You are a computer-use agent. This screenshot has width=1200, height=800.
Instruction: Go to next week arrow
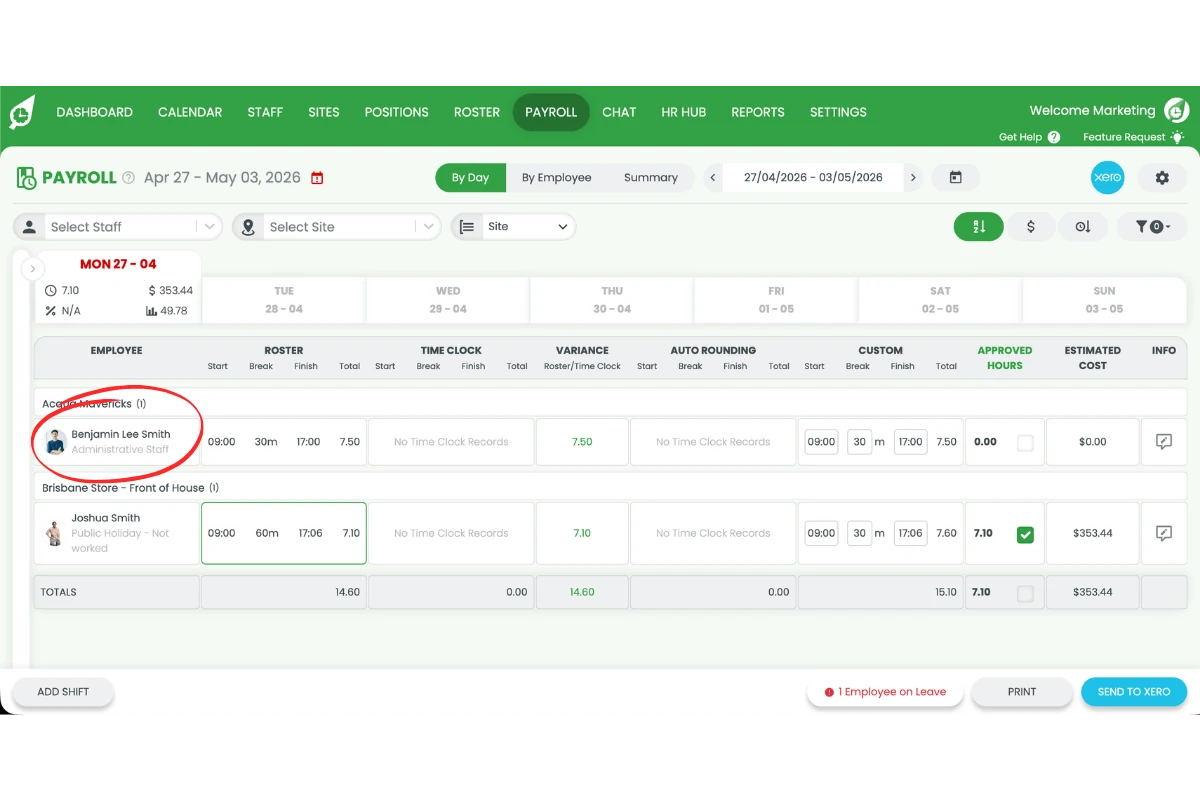[x=912, y=178]
